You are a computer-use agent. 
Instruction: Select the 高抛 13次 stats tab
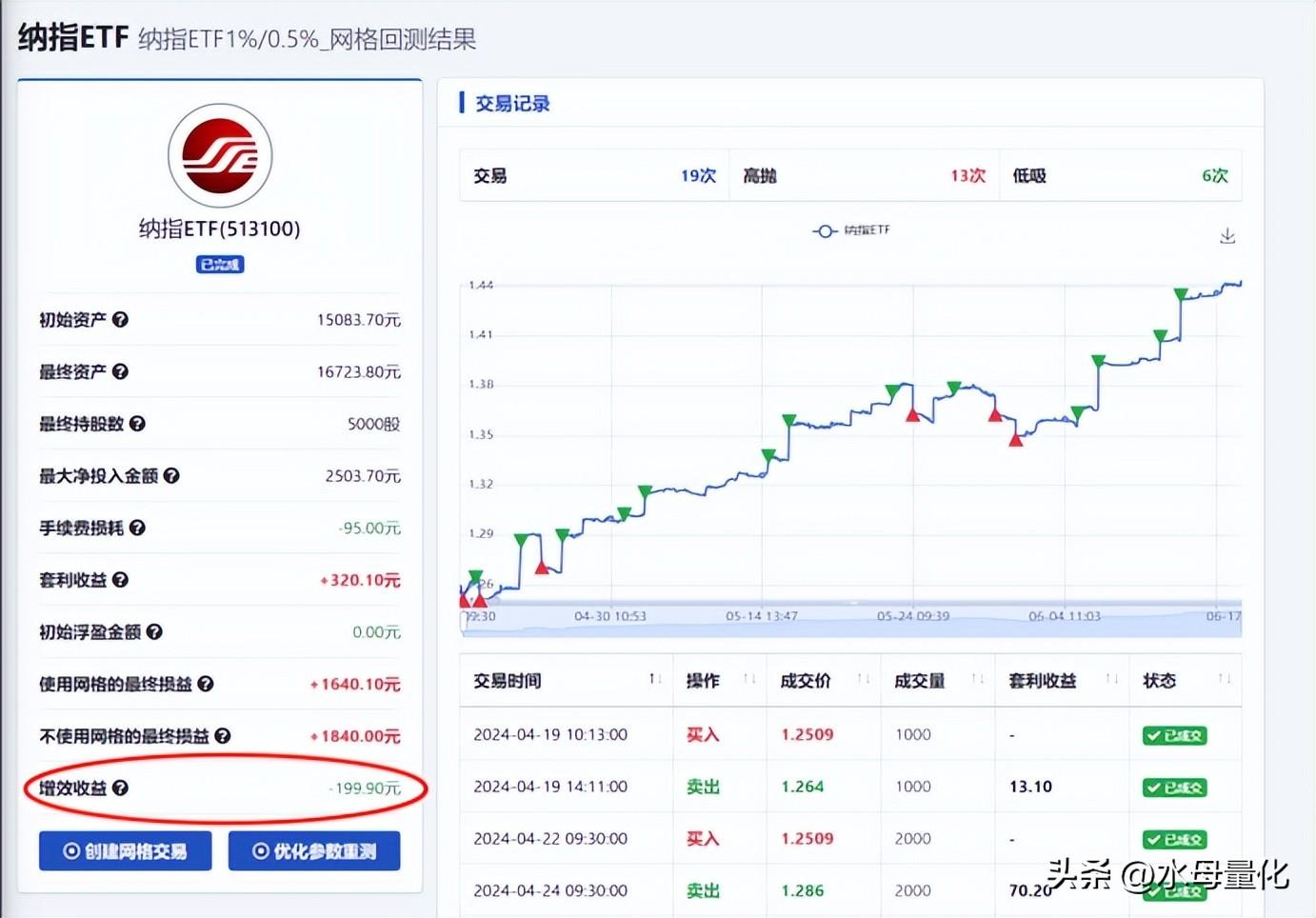(x=863, y=175)
